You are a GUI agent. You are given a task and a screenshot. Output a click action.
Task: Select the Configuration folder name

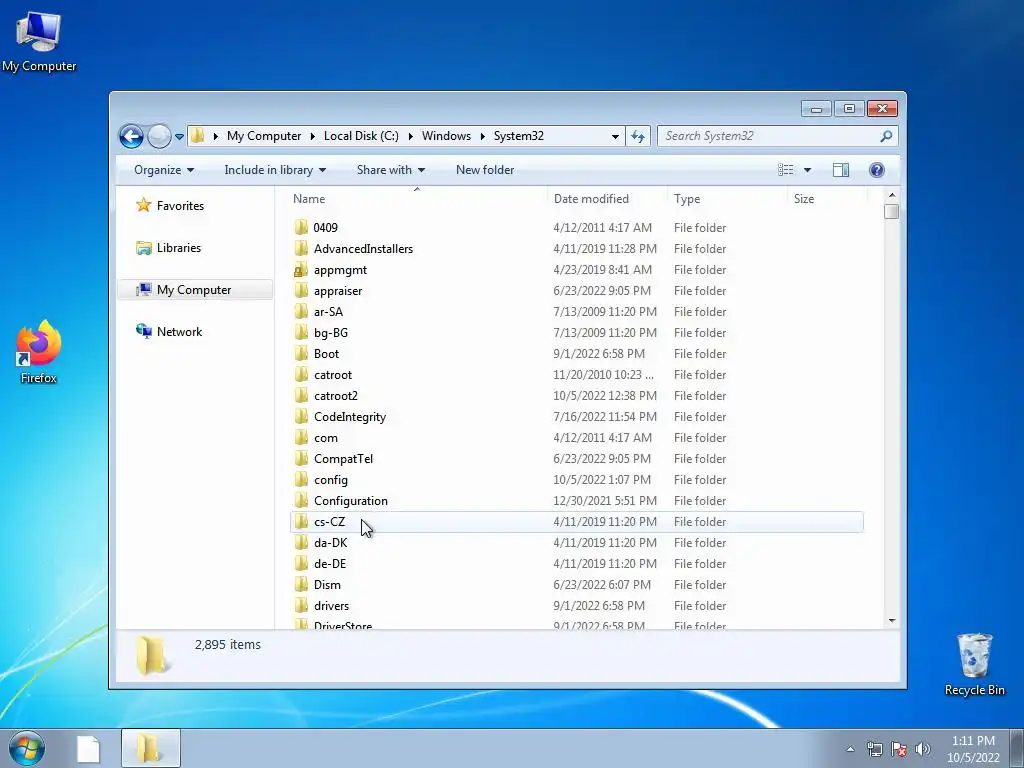(x=351, y=501)
